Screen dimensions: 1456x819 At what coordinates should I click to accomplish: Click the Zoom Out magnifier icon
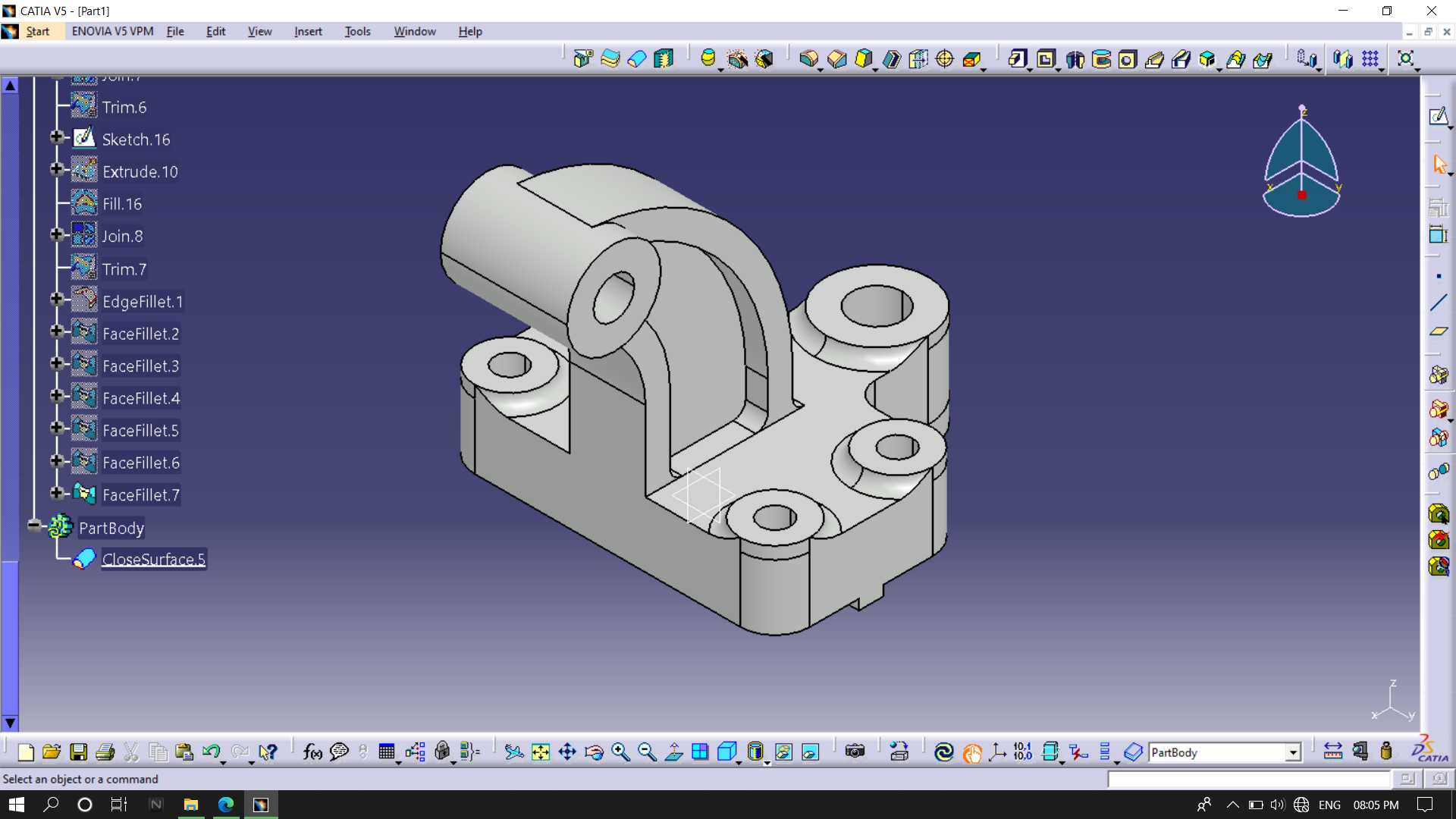[647, 752]
